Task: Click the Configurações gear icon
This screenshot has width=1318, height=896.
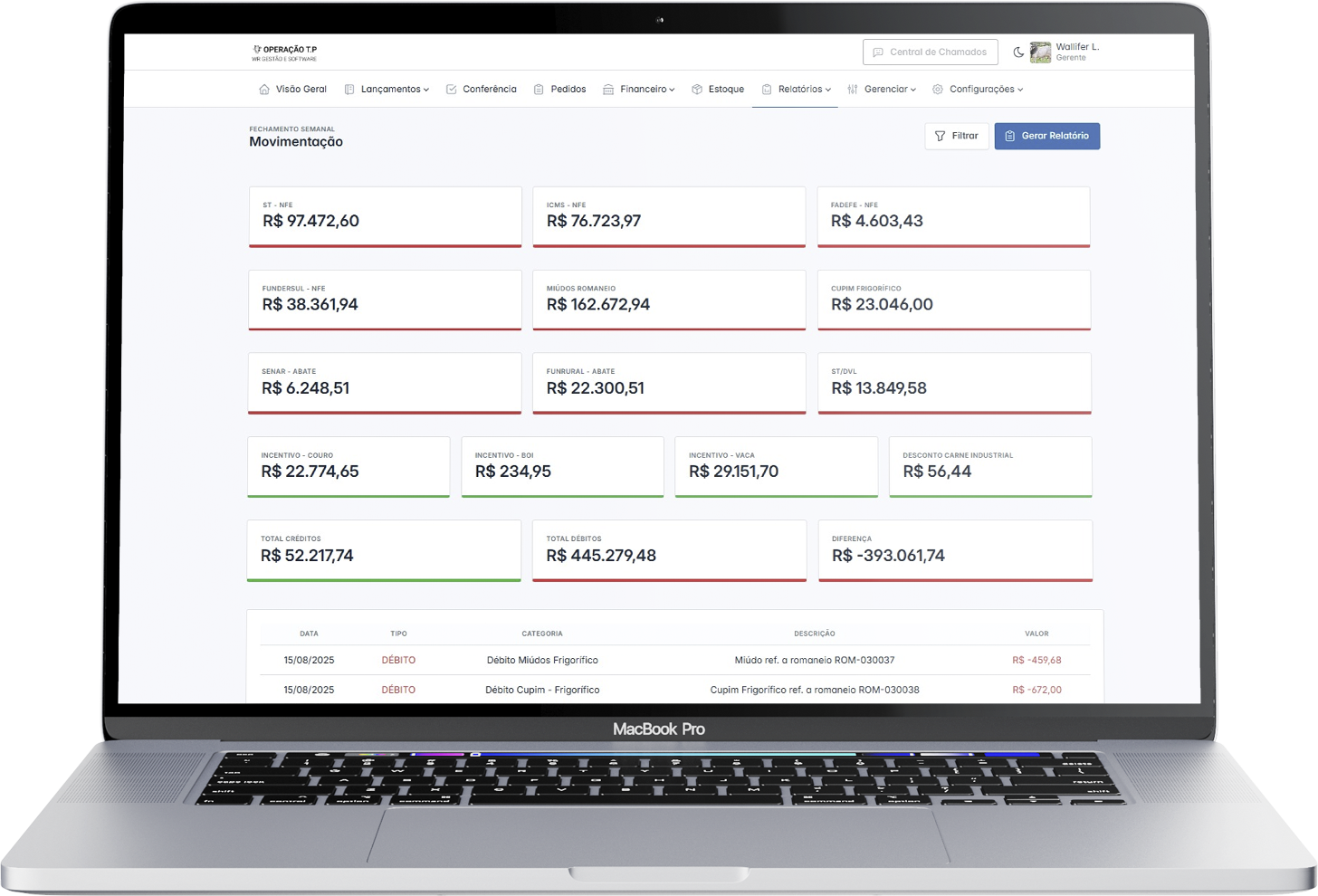Action: (x=938, y=90)
